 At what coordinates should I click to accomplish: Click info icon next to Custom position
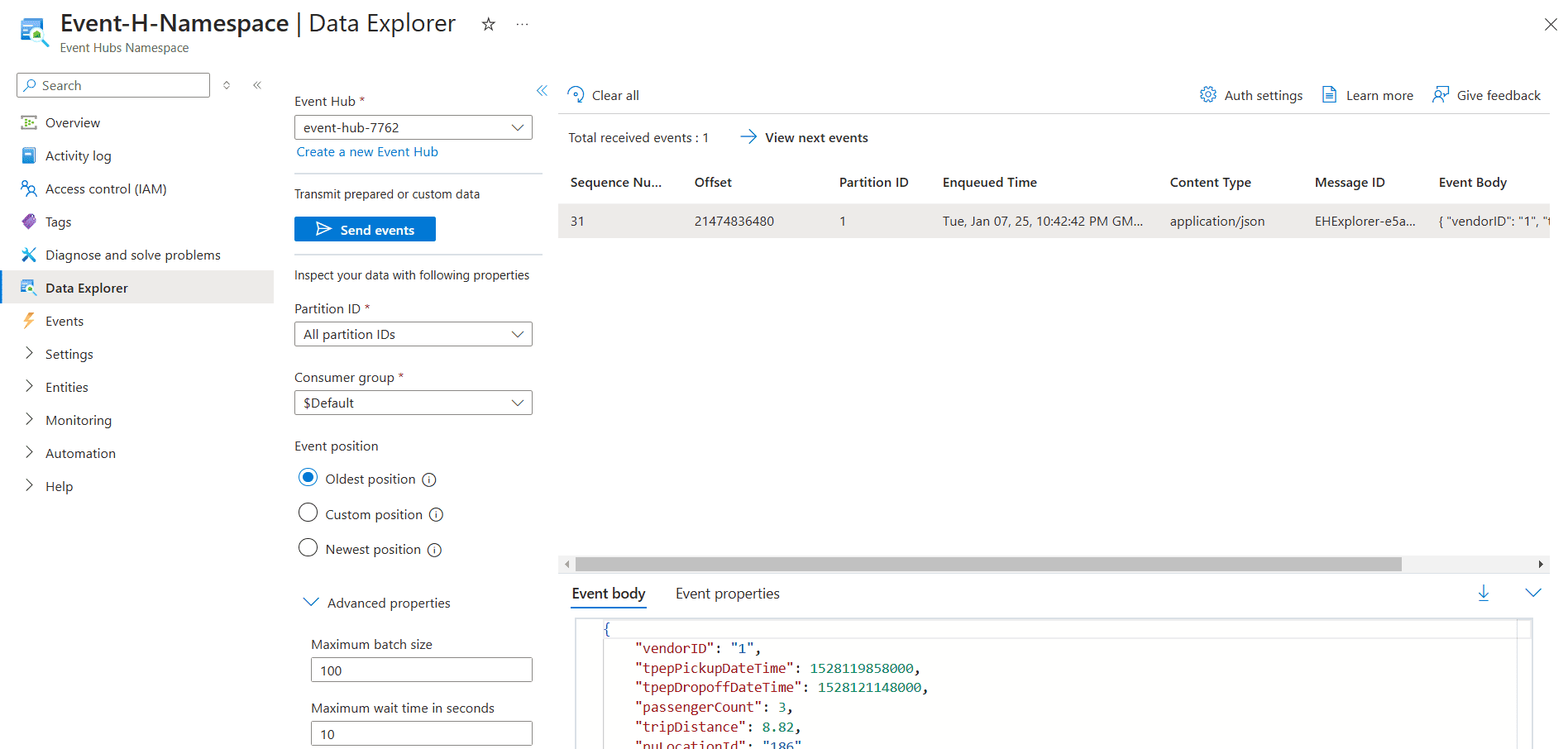point(437,515)
